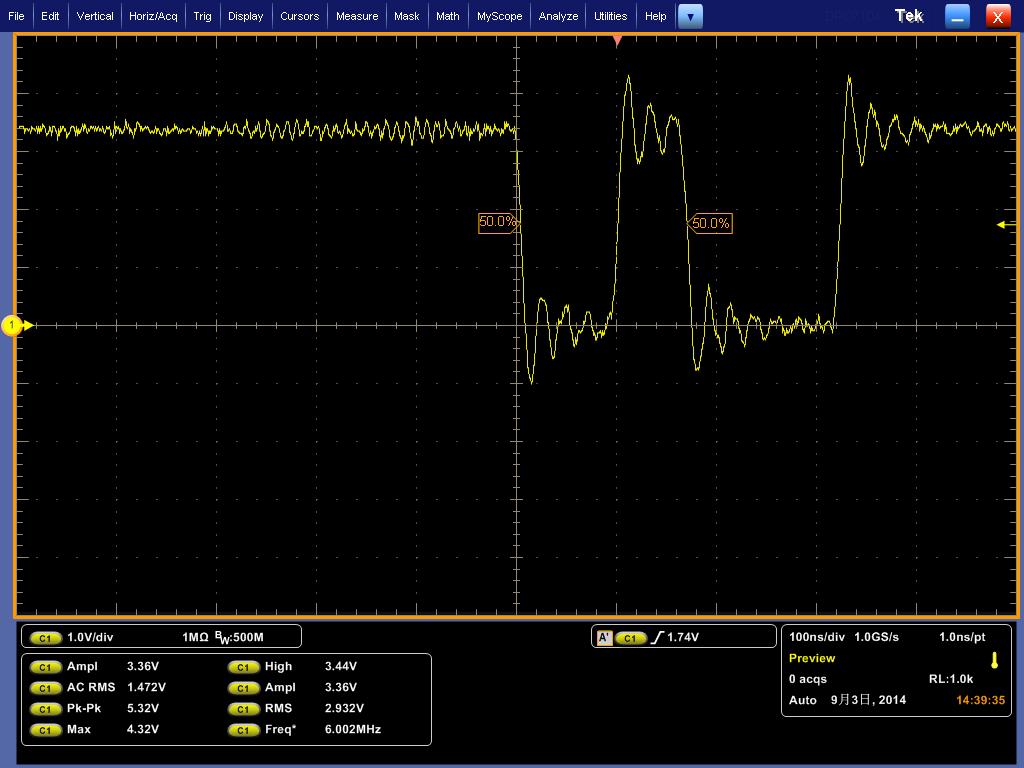Click the C1 badge beside AC RMS
Image resolution: width=1024 pixels, height=768 pixels.
45,688
